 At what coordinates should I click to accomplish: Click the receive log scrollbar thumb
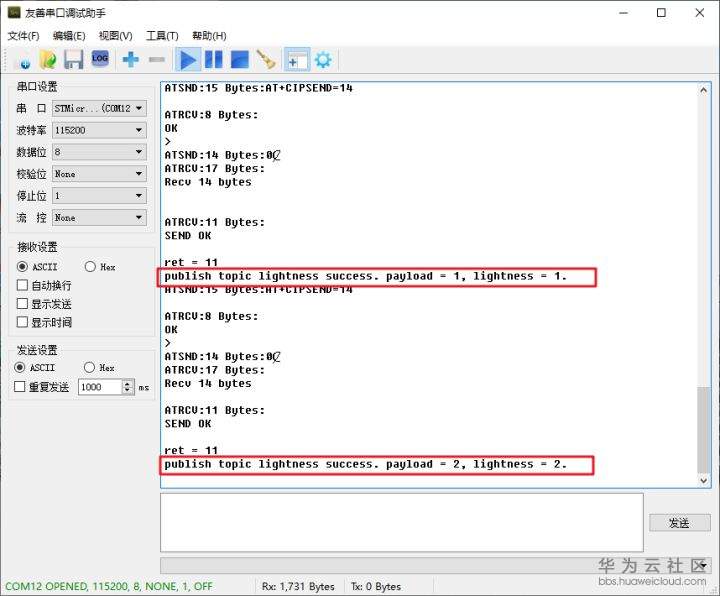(703, 430)
